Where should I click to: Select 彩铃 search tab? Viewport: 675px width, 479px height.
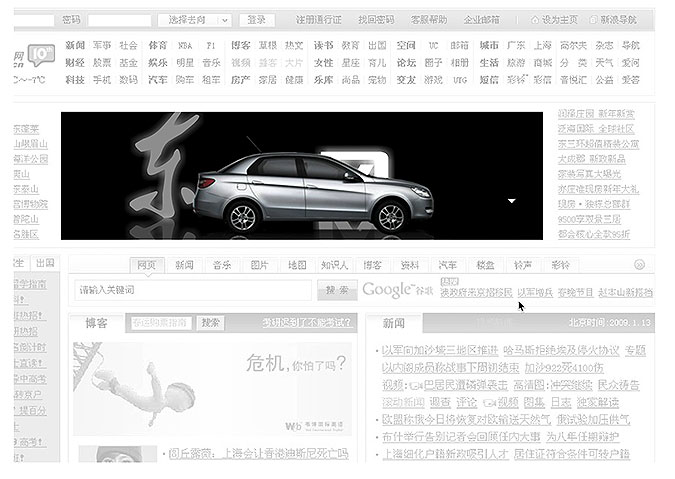tap(560, 265)
